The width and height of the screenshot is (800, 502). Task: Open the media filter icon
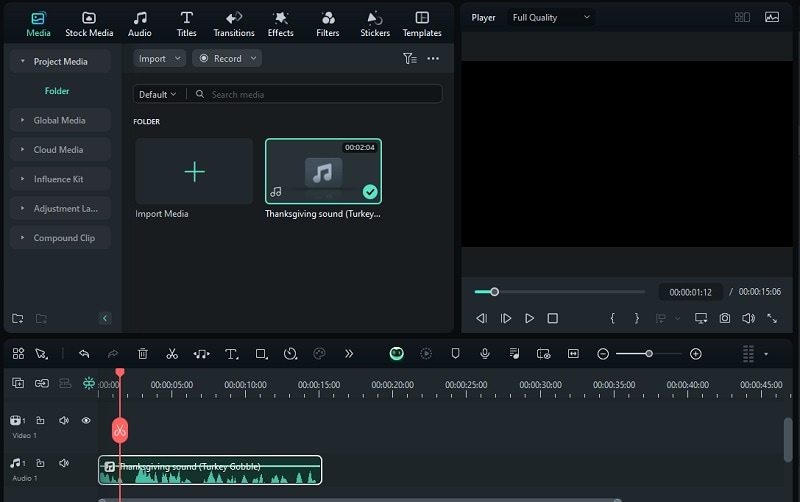pos(410,59)
